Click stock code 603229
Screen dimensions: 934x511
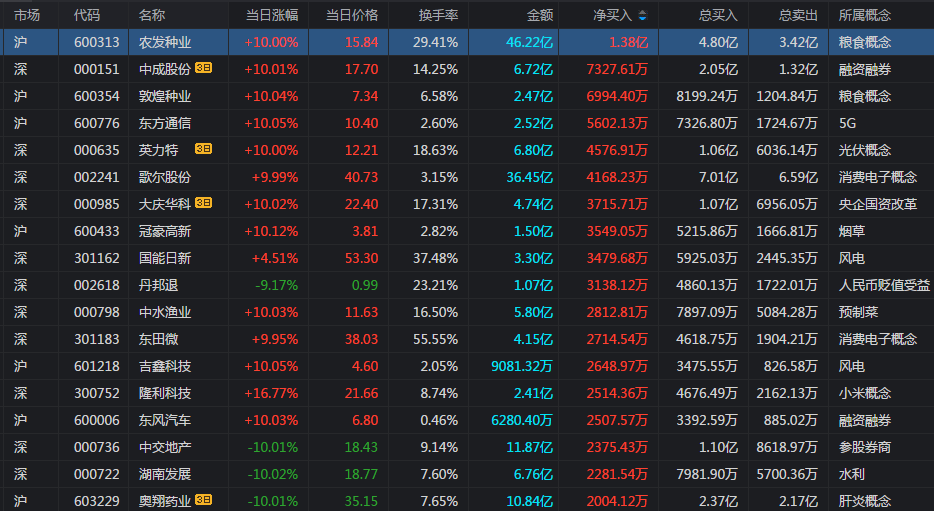(96, 501)
